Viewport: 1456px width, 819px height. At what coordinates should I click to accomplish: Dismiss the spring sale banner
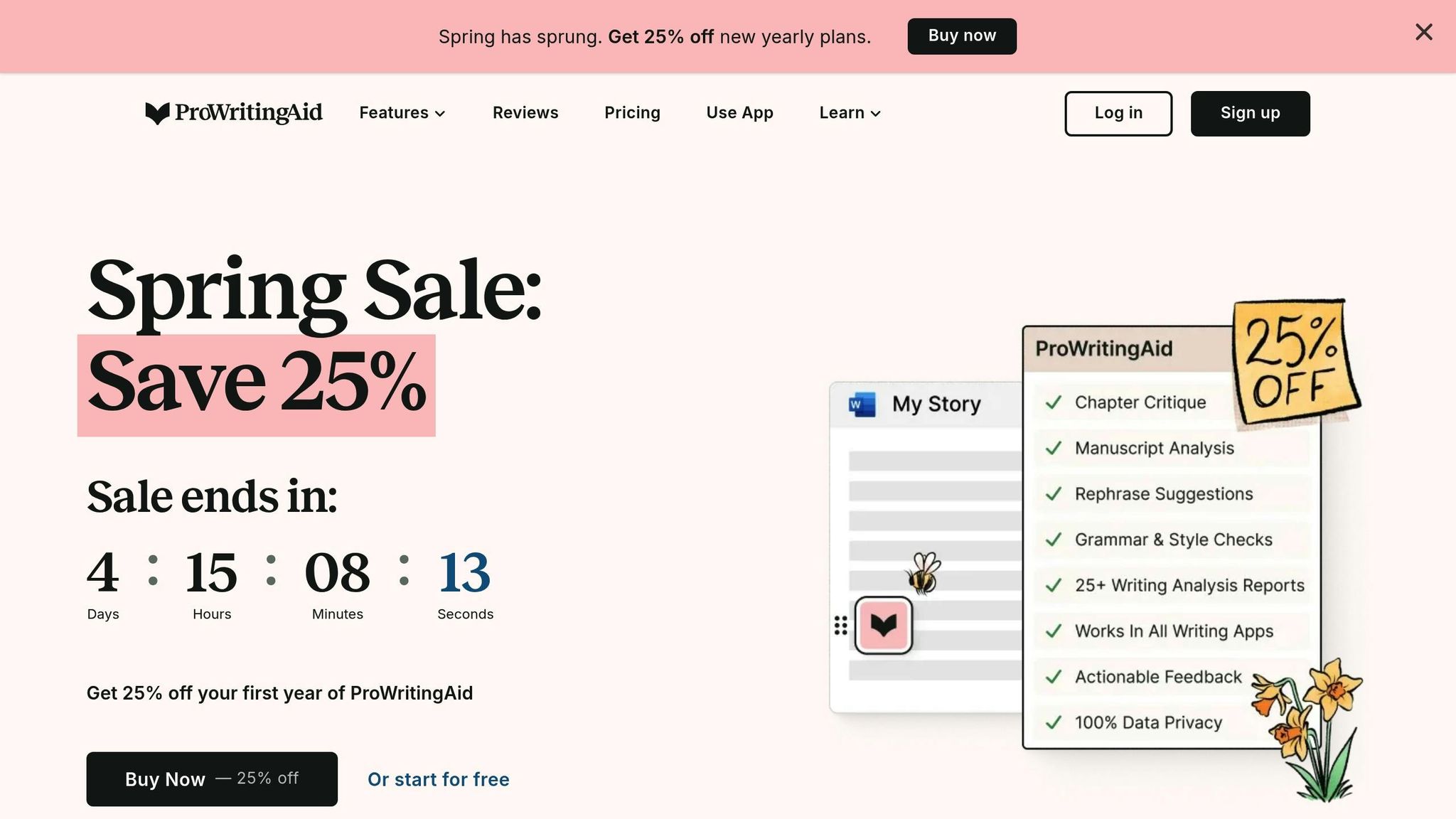point(1423,32)
